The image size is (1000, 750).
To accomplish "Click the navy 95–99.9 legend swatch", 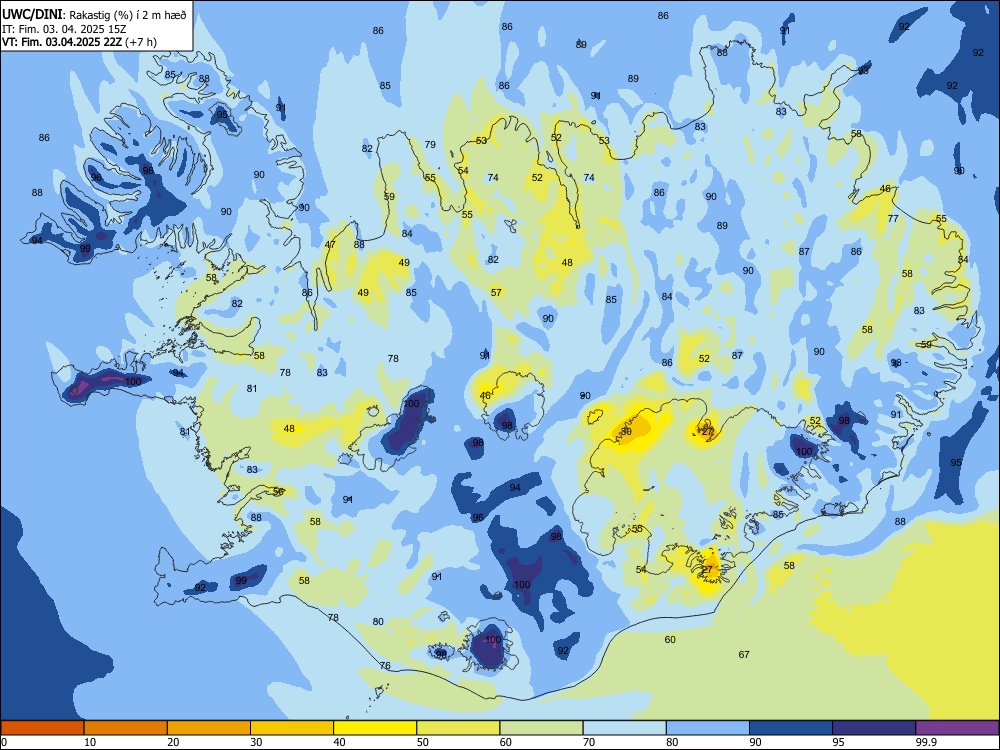I will pos(874,728).
